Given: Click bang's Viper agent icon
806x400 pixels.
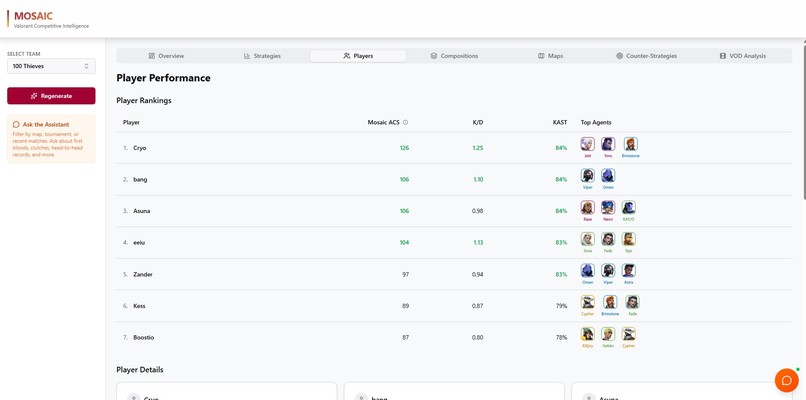Looking at the screenshot, I should tap(588, 176).
